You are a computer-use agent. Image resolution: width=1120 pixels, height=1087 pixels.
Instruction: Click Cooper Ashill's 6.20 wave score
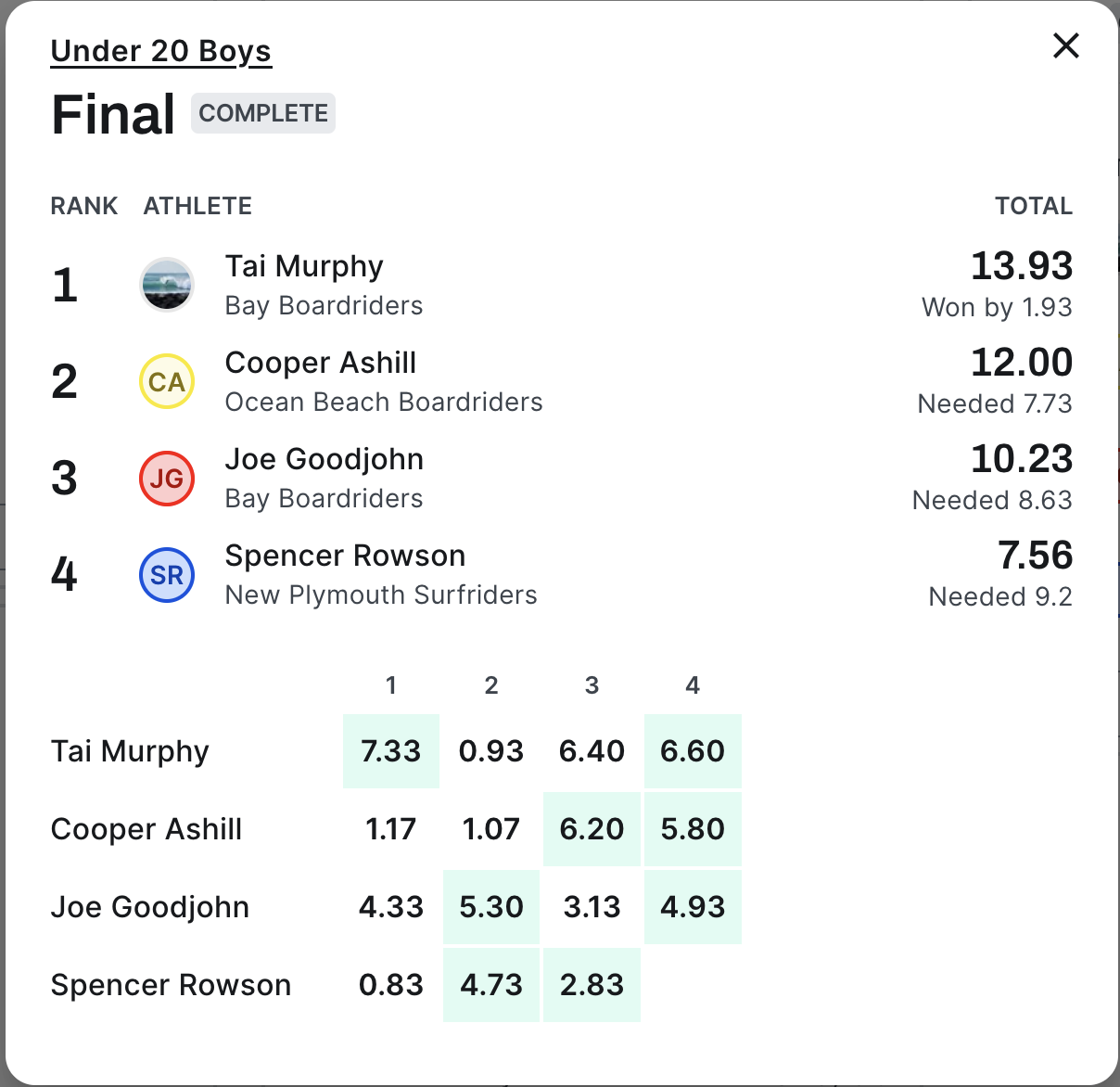click(592, 829)
